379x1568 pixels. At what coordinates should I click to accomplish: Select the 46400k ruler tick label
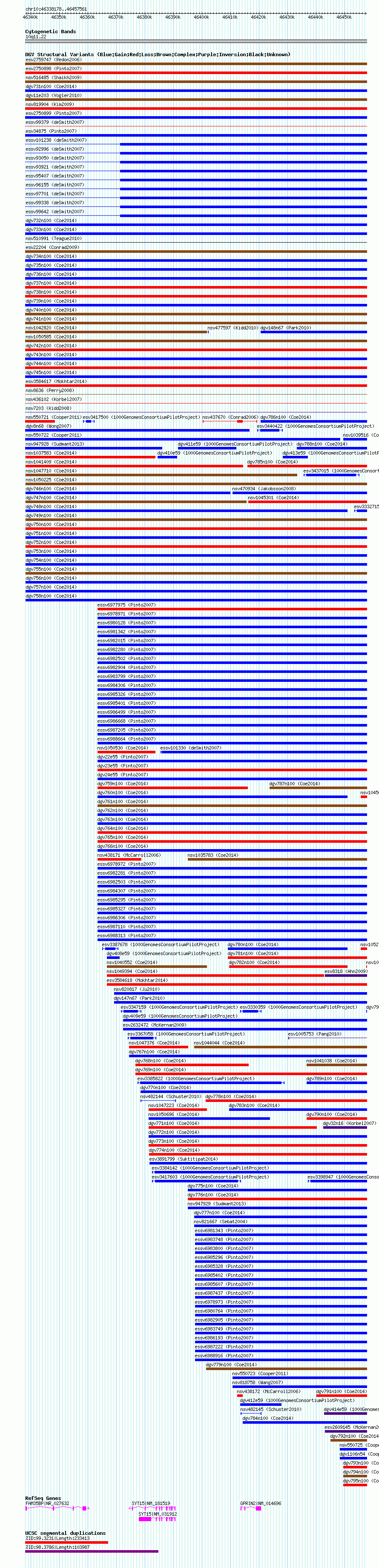(202, 17)
